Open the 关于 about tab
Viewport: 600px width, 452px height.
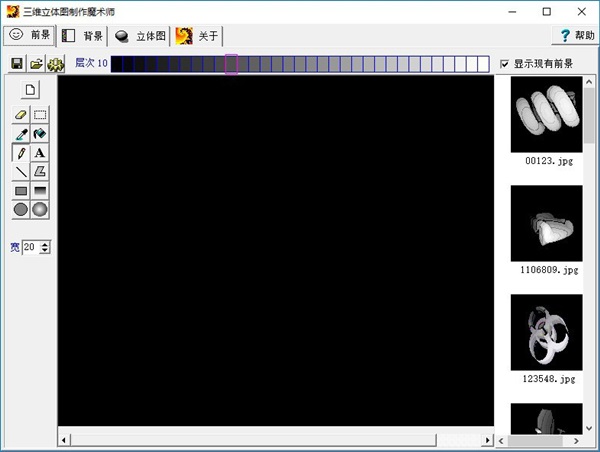pyautogui.click(x=198, y=35)
